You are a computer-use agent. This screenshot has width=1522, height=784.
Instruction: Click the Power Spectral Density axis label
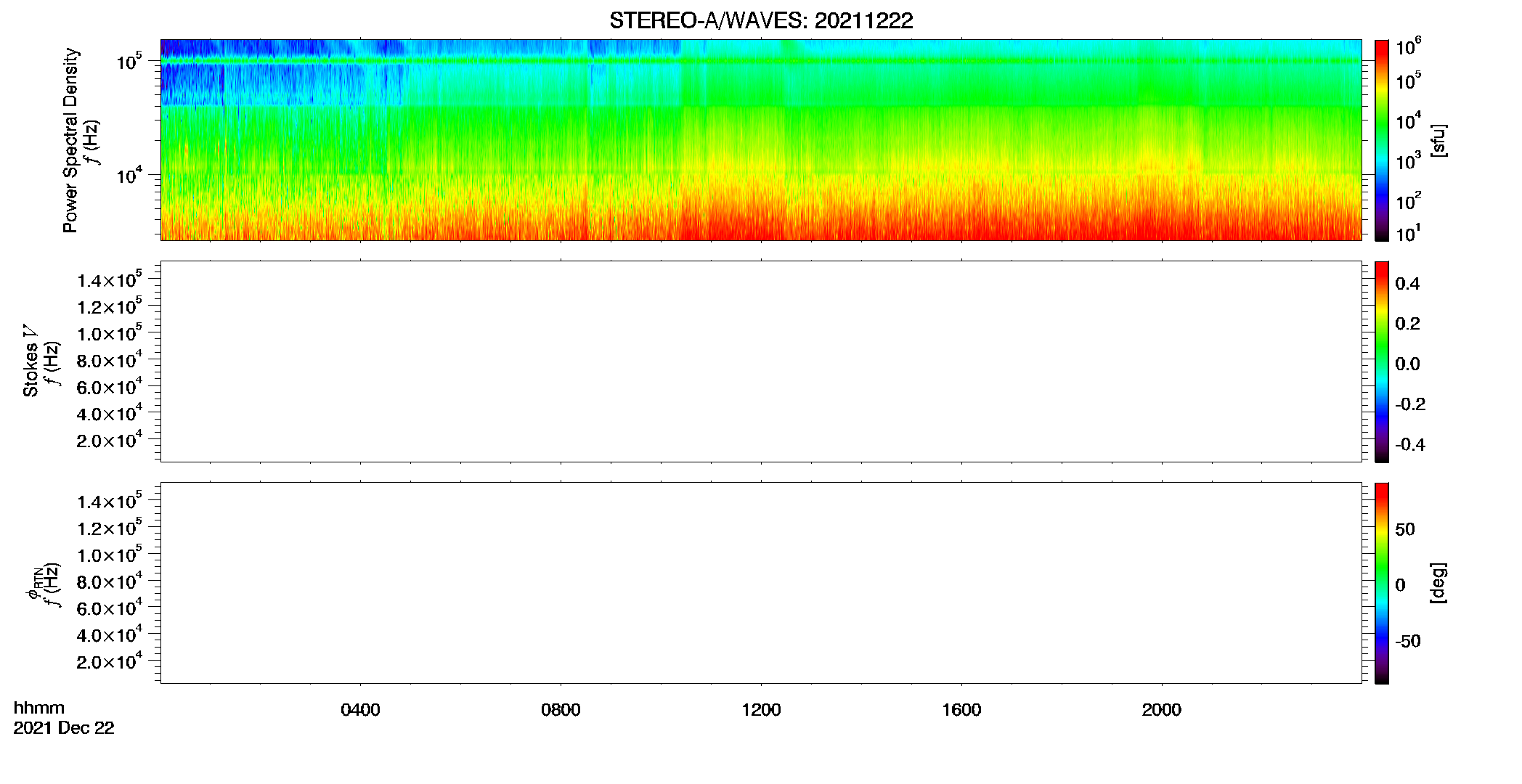(x=70, y=140)
